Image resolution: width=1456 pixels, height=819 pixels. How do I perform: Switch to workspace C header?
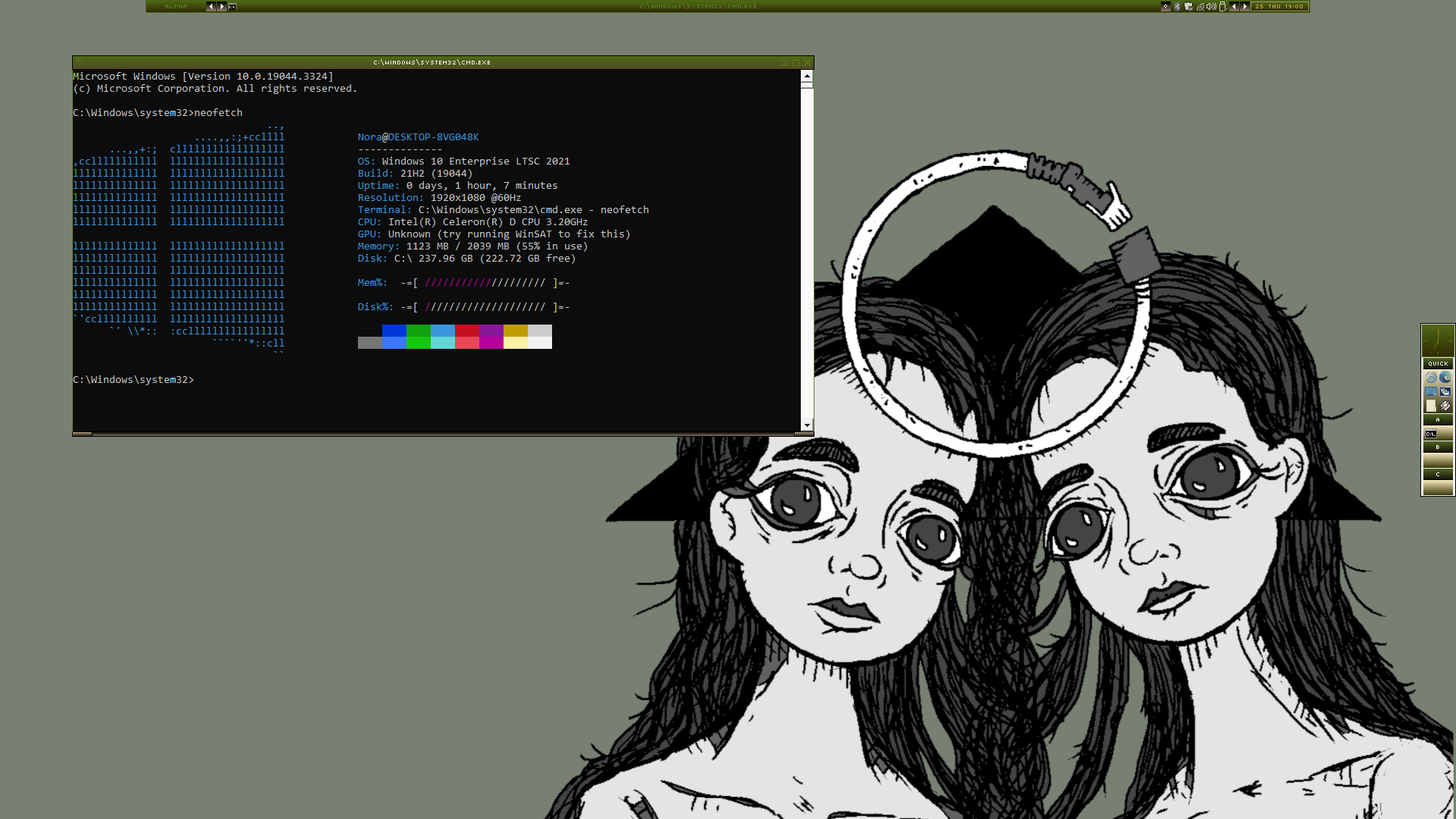click(x=1438, y=474)
